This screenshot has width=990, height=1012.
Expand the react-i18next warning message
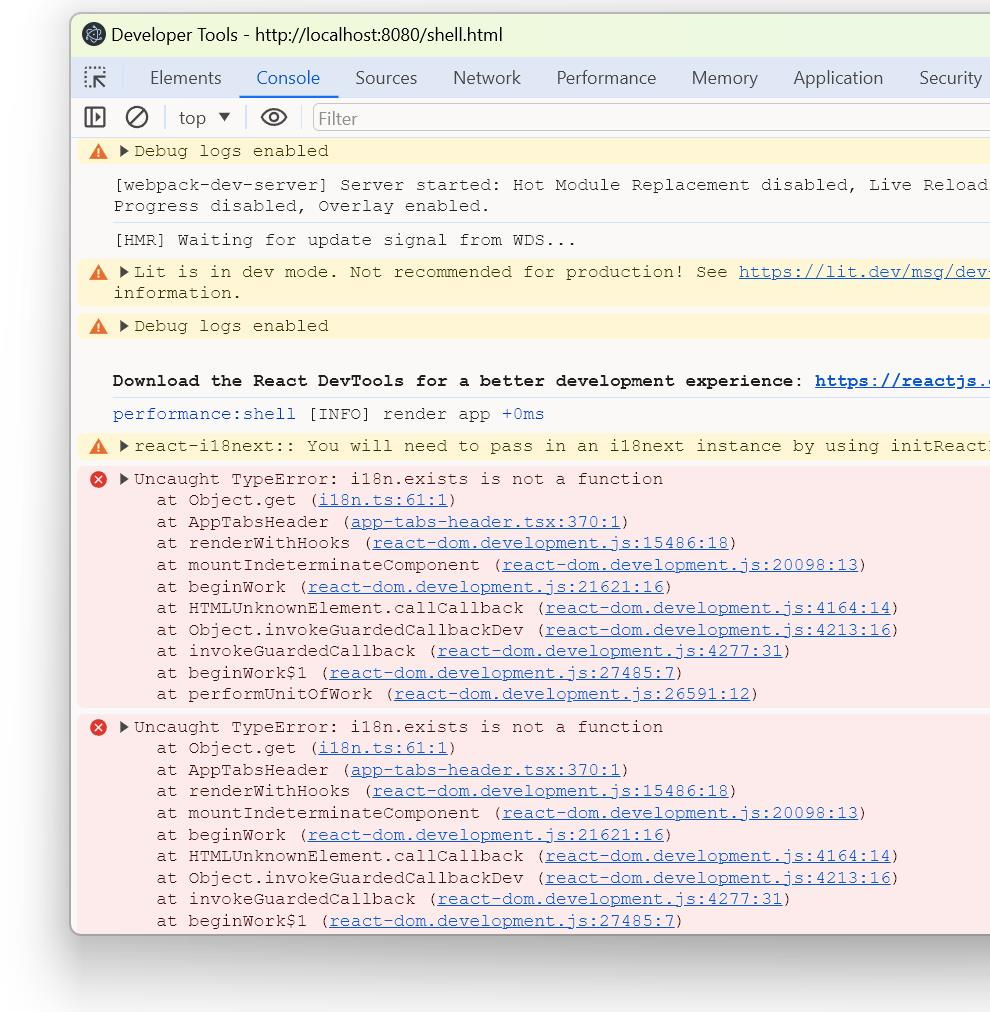[124, 446]
